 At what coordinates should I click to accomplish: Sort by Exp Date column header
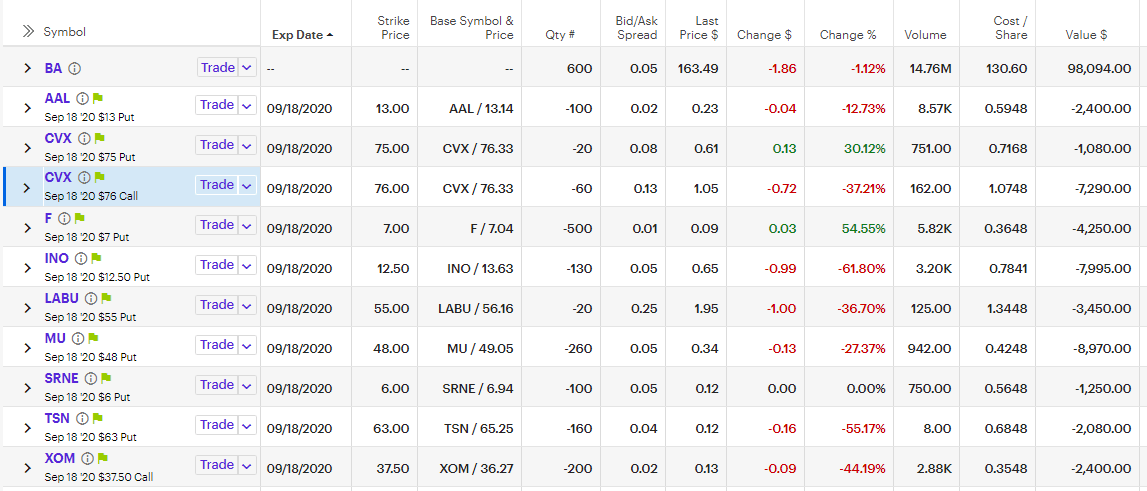[x=303, y=34]
